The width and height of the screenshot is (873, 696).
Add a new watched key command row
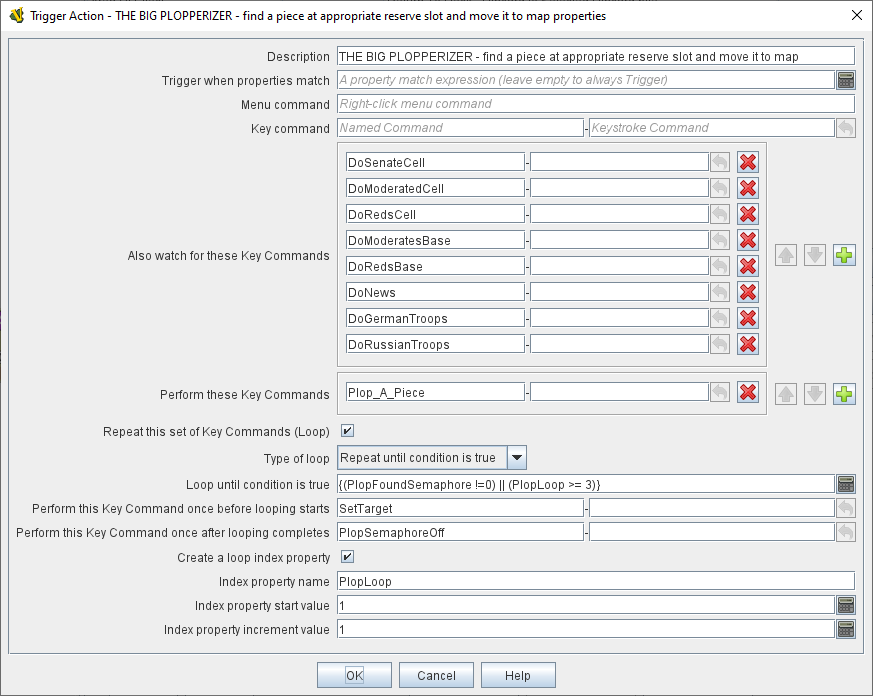coord(844,255)
